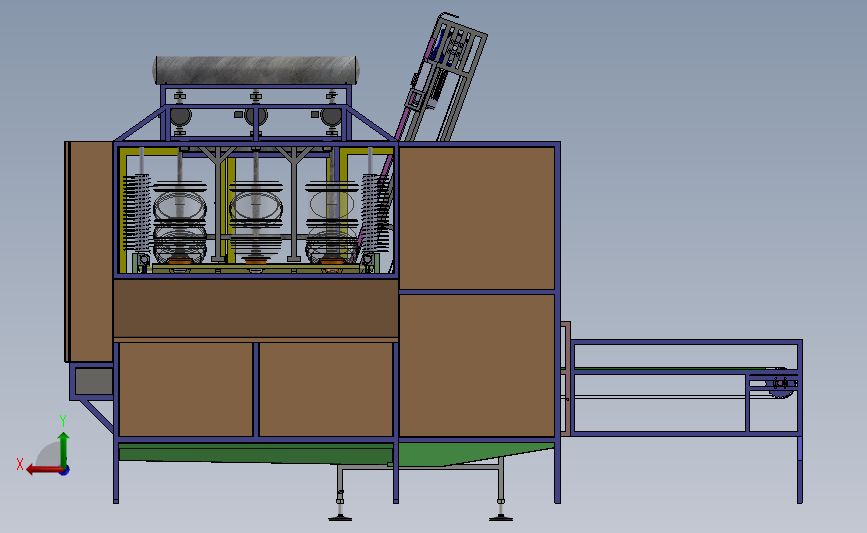Viewport: 867px width, 533px height.
Task: Select the lower right brown enclosure panel
Action: pyautogui.click(x=477, y=365)
